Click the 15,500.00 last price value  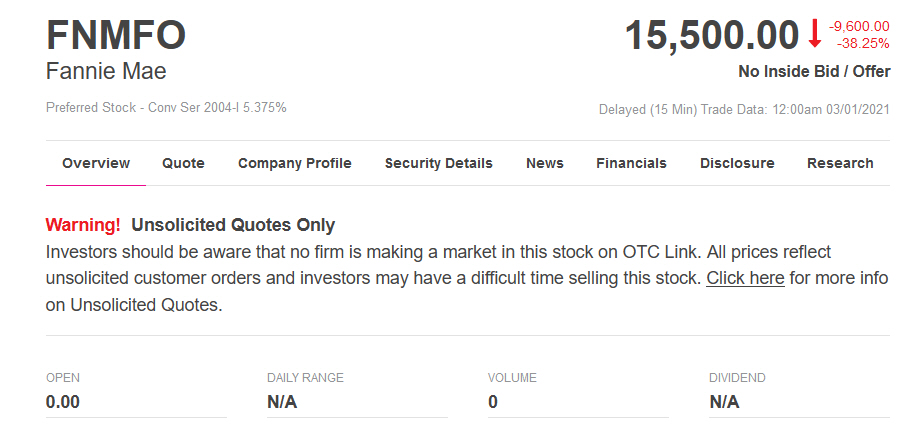[712, 36]
